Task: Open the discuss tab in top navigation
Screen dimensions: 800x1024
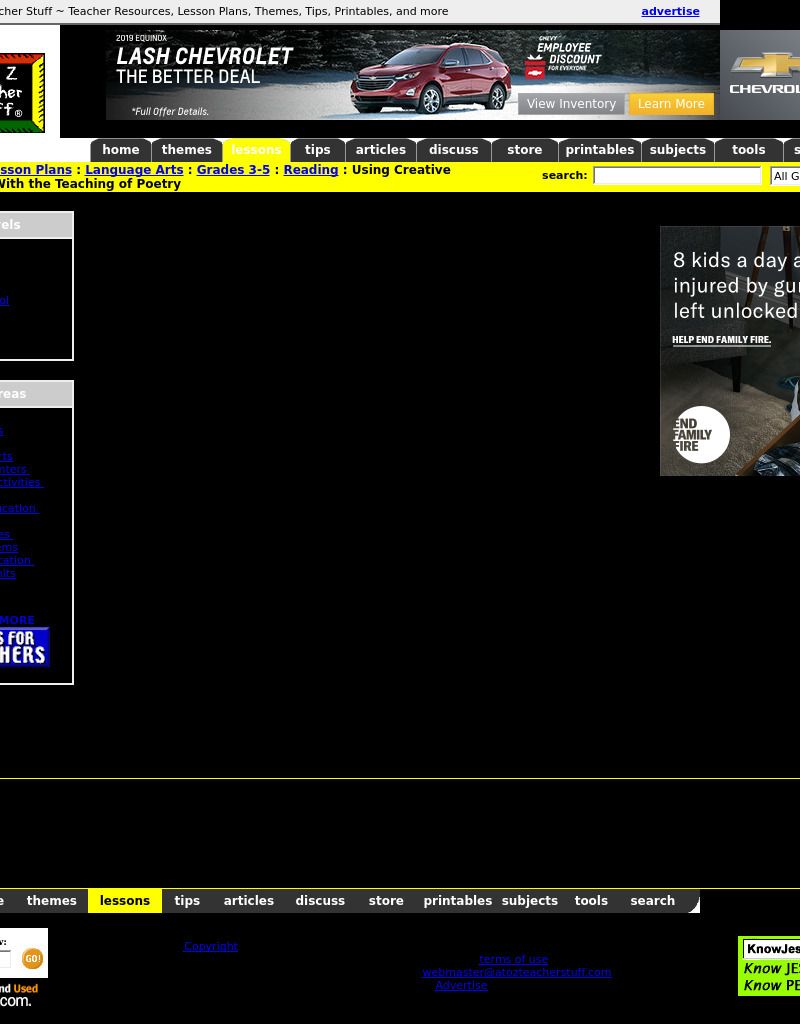Action: [454, 150]
